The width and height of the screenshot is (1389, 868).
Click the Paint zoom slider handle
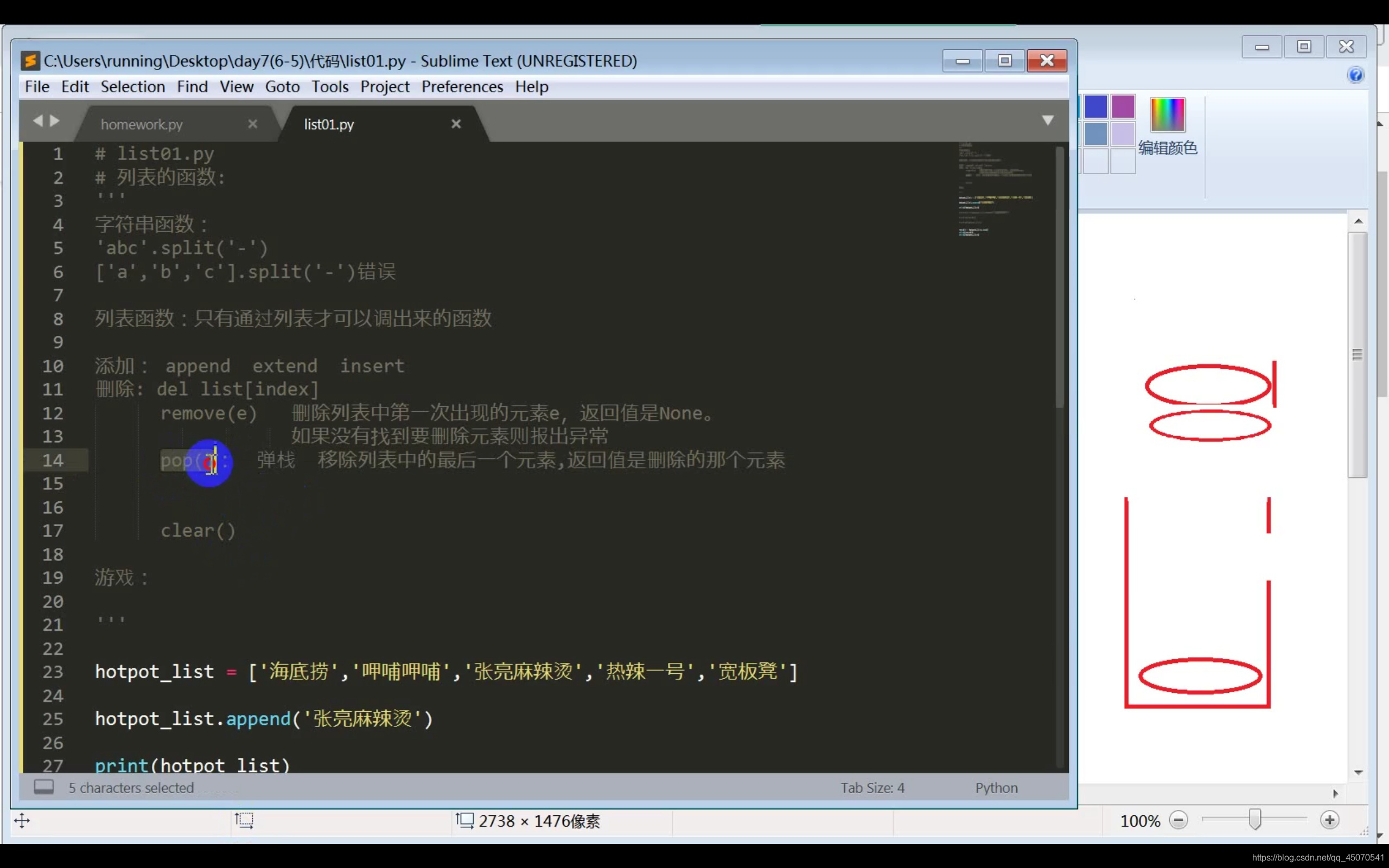(x=1254, y=820)
